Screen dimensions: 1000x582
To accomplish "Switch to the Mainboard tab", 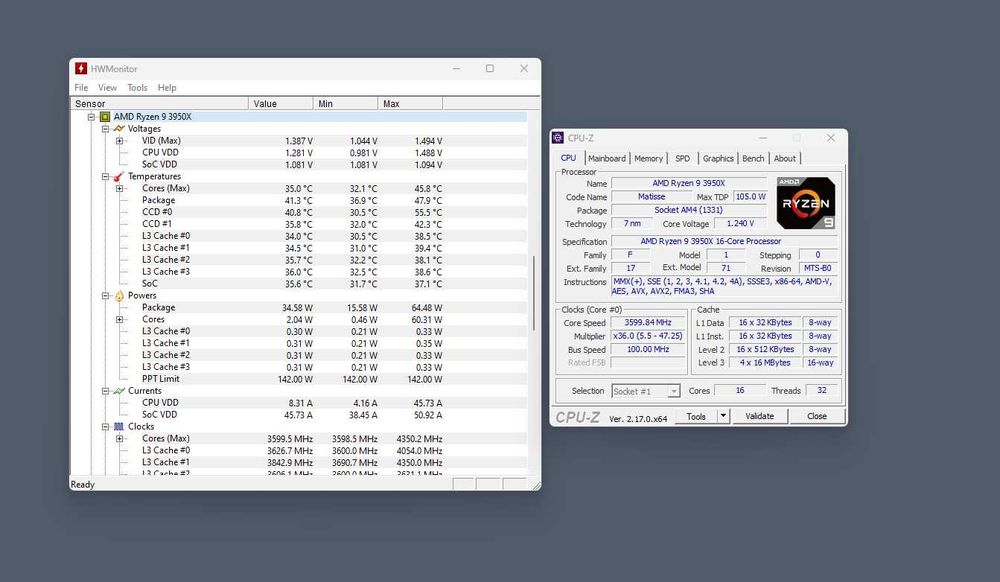I will point(607,158).
